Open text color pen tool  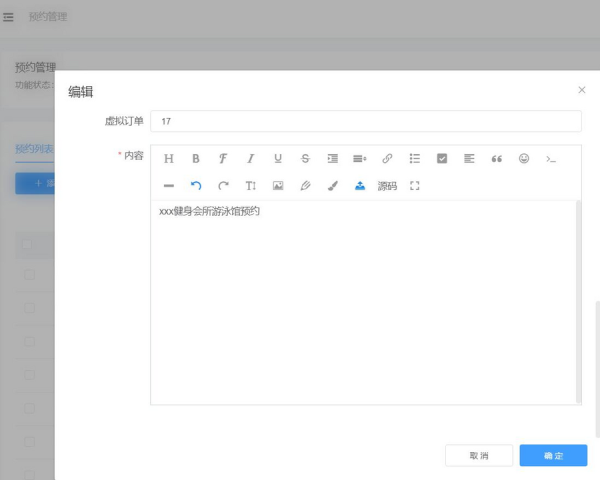click(305, 186)
